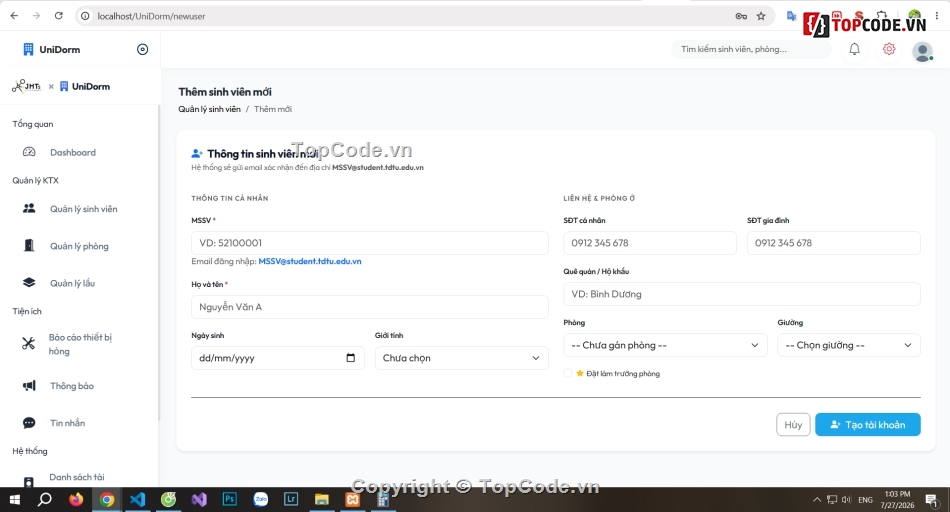Go to Quản lý lầu menu item
Screen dimensions: 950x512
click(73, 283)
